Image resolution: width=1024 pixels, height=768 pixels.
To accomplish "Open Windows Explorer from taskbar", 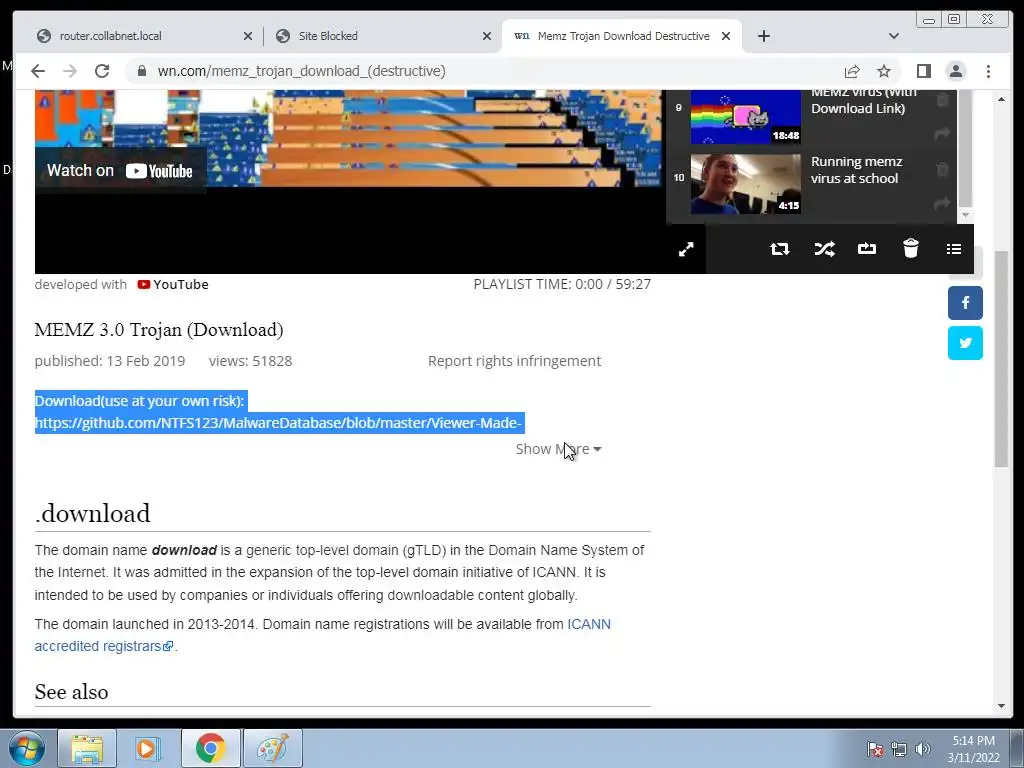I will [87, 748].
